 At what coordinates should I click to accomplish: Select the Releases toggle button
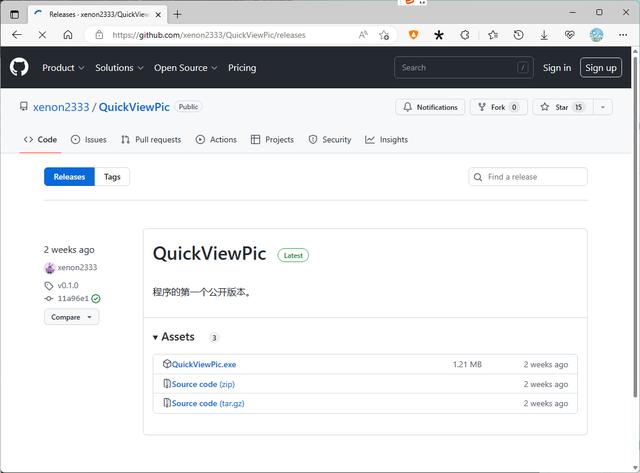(x=69, y=177)
